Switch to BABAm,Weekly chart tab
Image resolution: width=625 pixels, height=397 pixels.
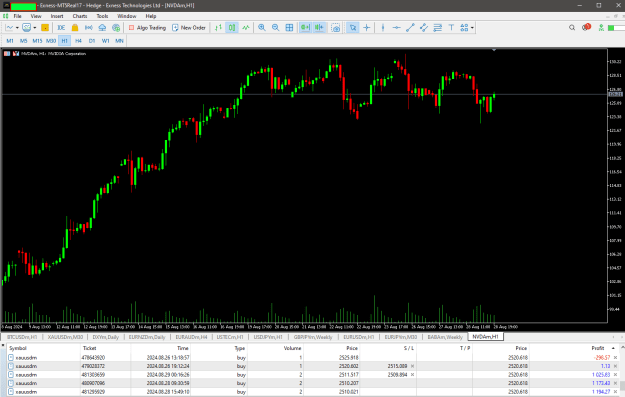click(445, 337)
